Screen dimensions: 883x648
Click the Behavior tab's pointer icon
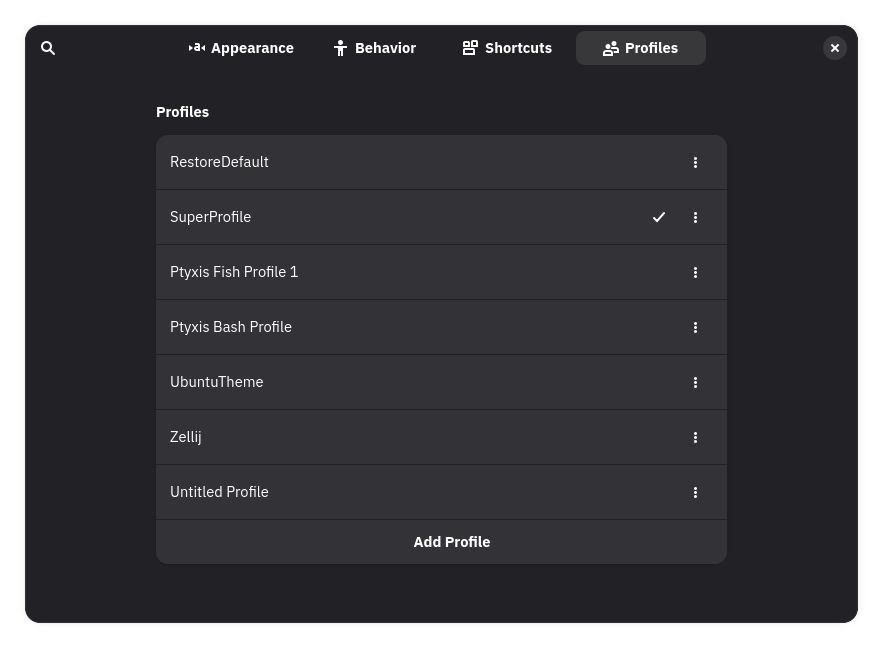coord(340,47)
